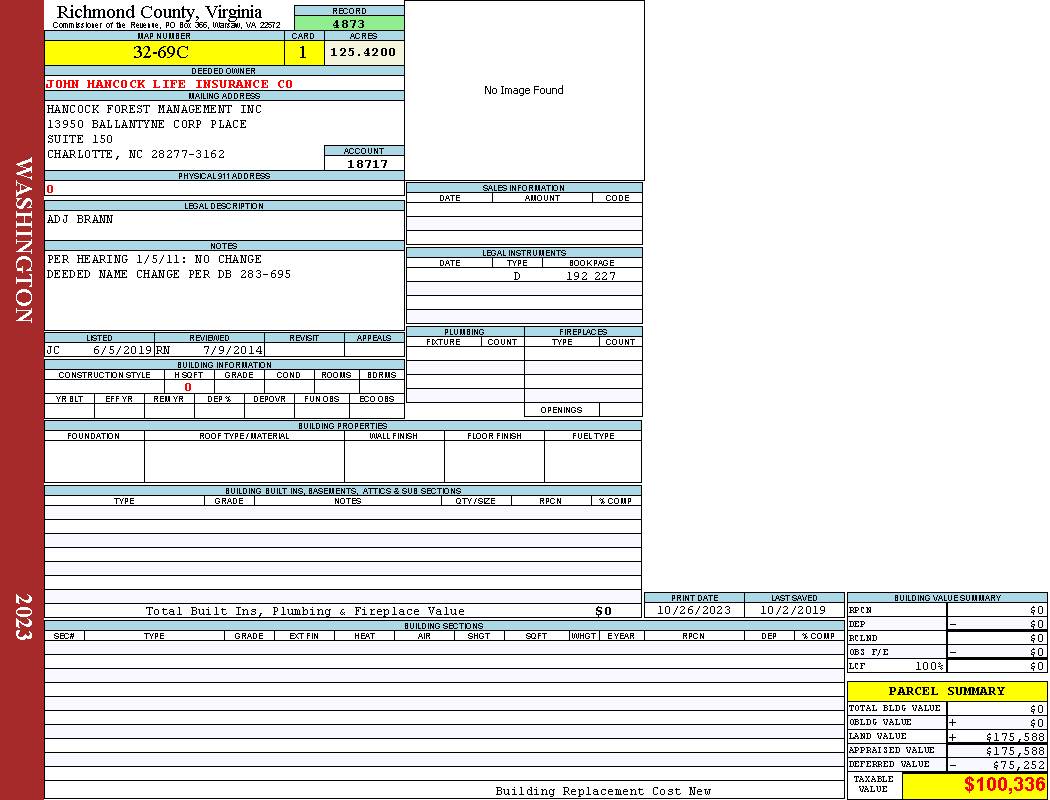
Task: Select the notes text about hearing 1/5/11
Action: click(154, 259)
